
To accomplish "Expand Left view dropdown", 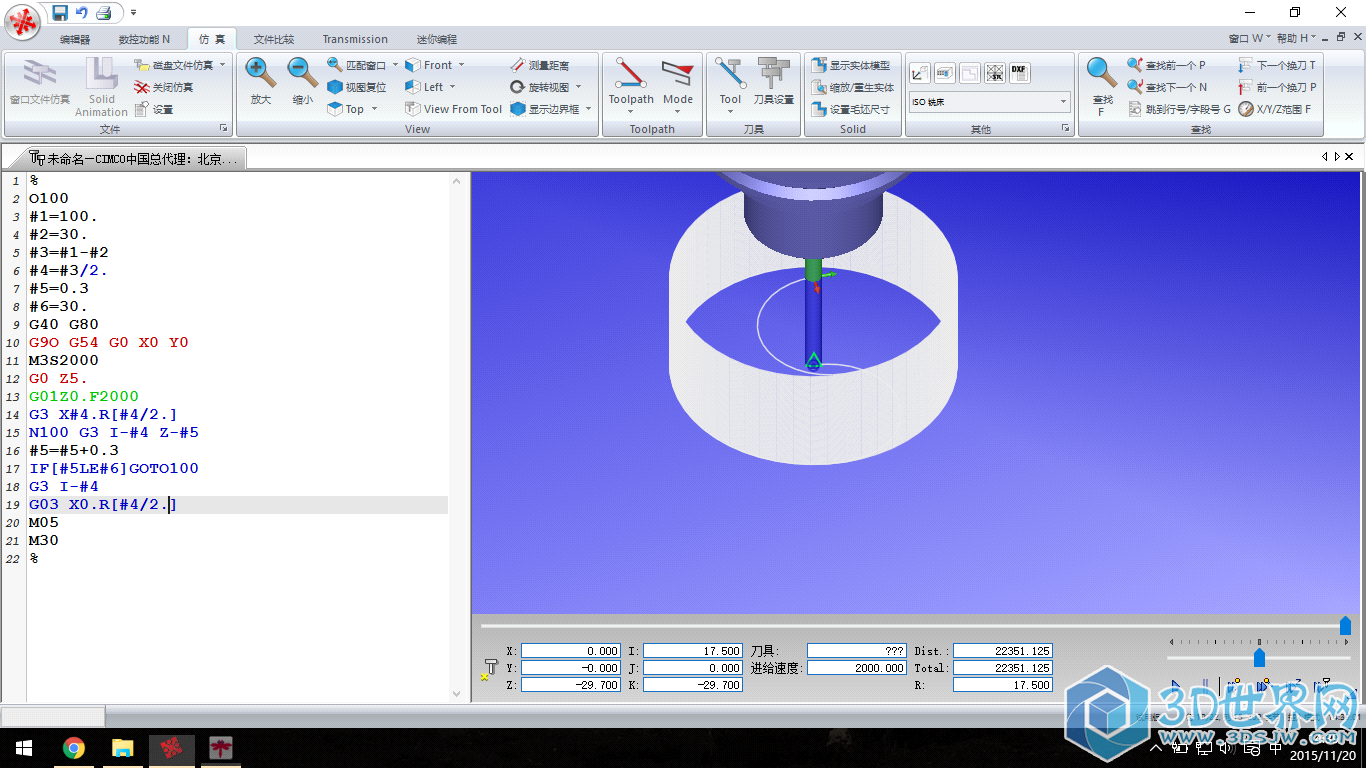I will 452,87.
